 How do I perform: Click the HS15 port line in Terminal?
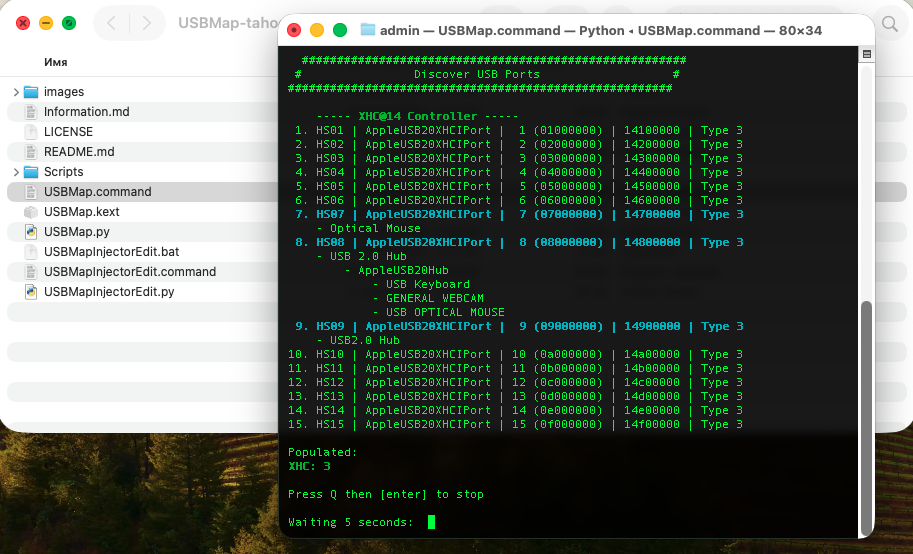tap(515, 424)
